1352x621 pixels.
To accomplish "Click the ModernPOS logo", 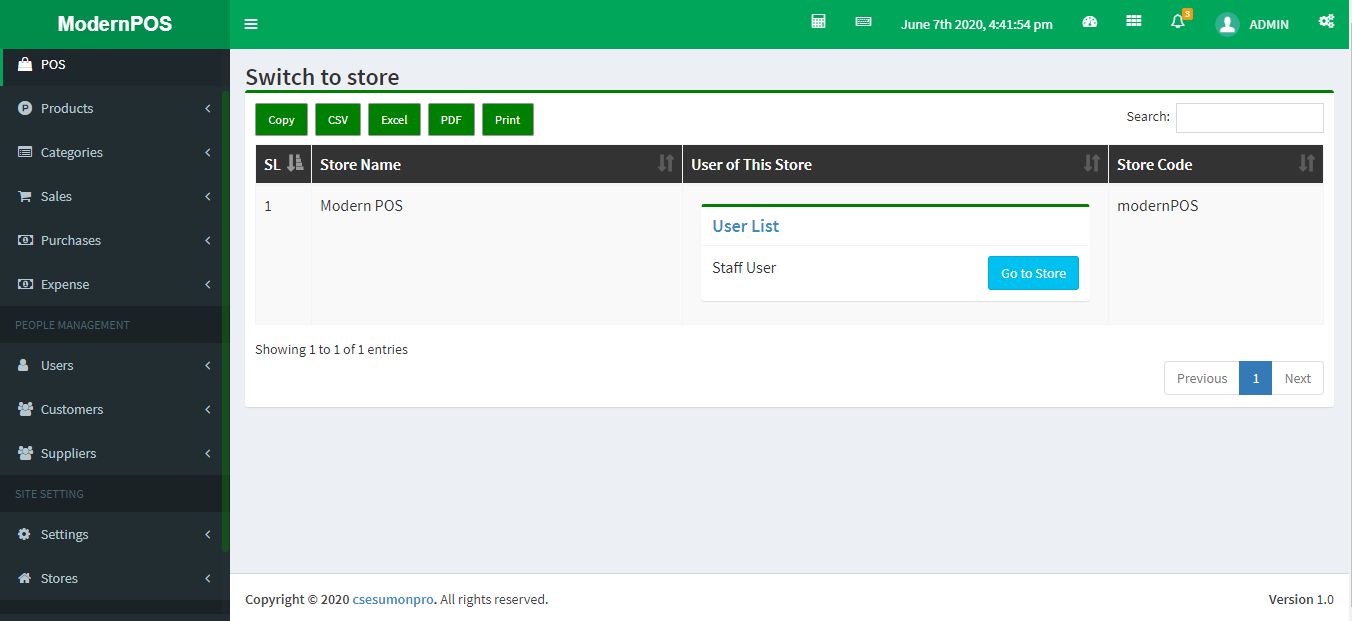I will tap(115, 24).
